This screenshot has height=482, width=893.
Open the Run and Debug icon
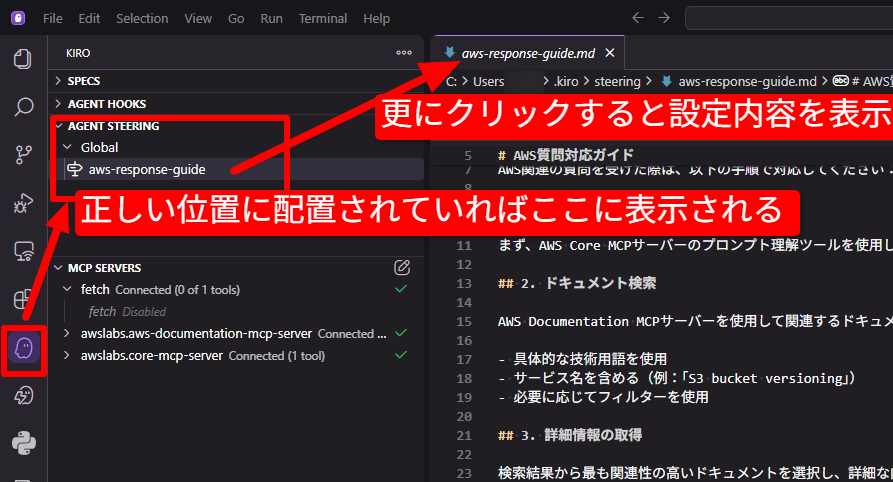[23, 204]
